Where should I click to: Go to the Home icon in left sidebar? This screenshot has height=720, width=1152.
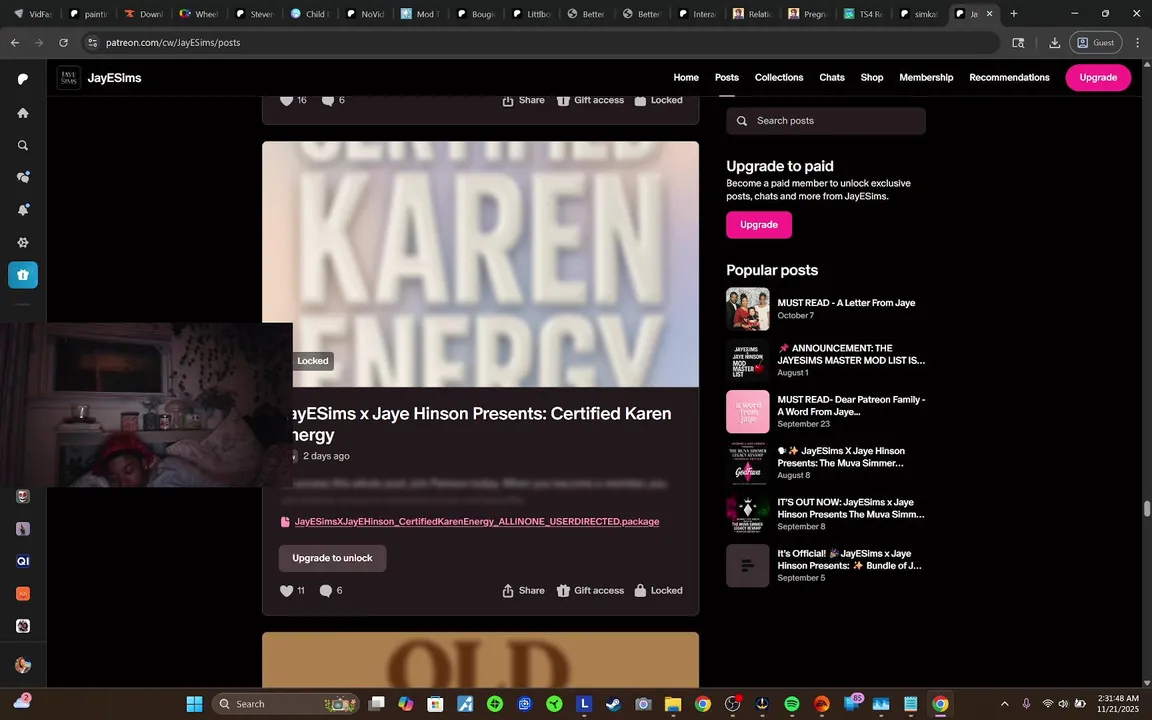click(x=23, y=113)
